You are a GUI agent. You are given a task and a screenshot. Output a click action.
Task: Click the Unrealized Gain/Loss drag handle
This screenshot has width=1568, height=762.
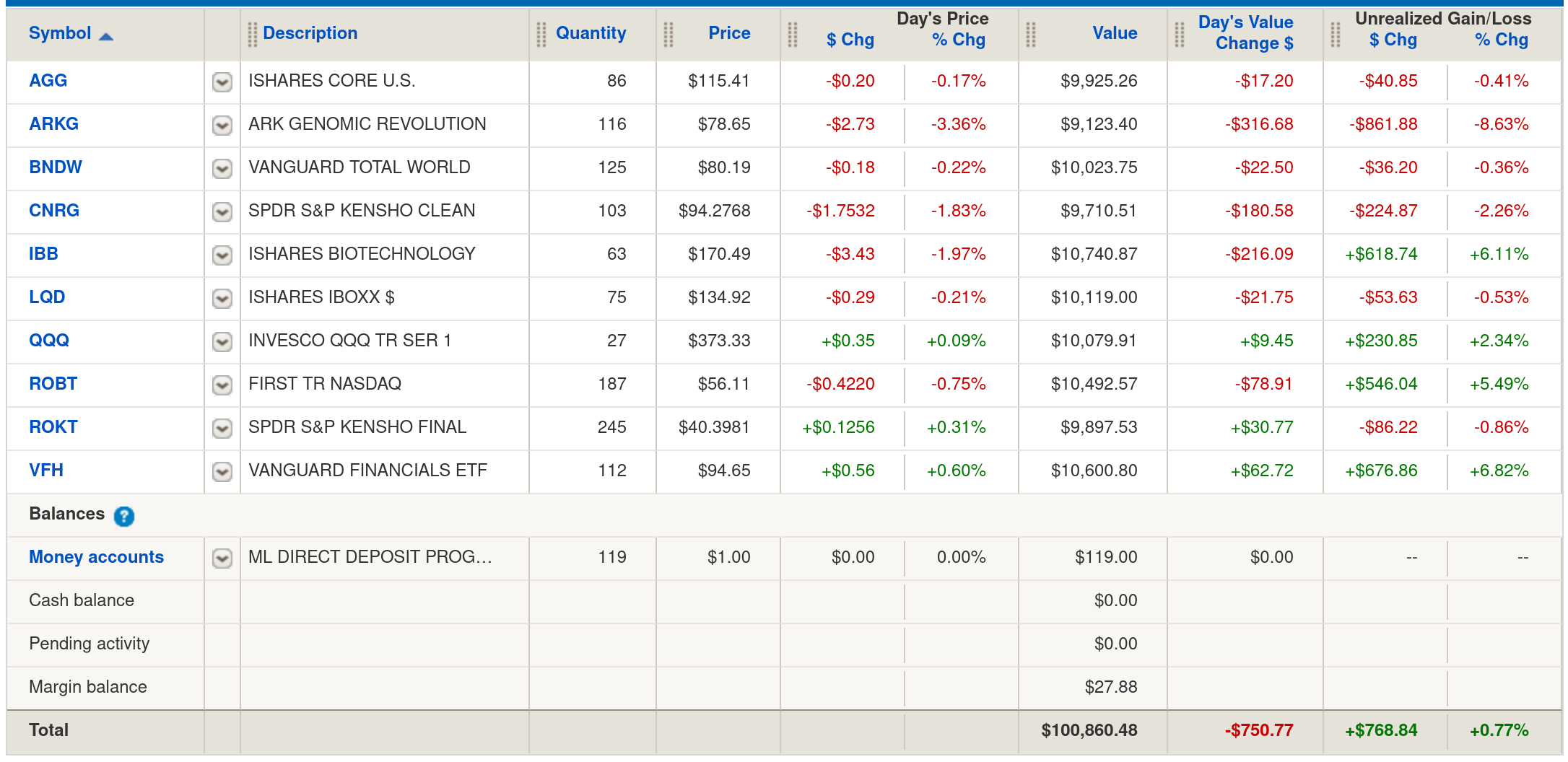[x=1336, y=34]
